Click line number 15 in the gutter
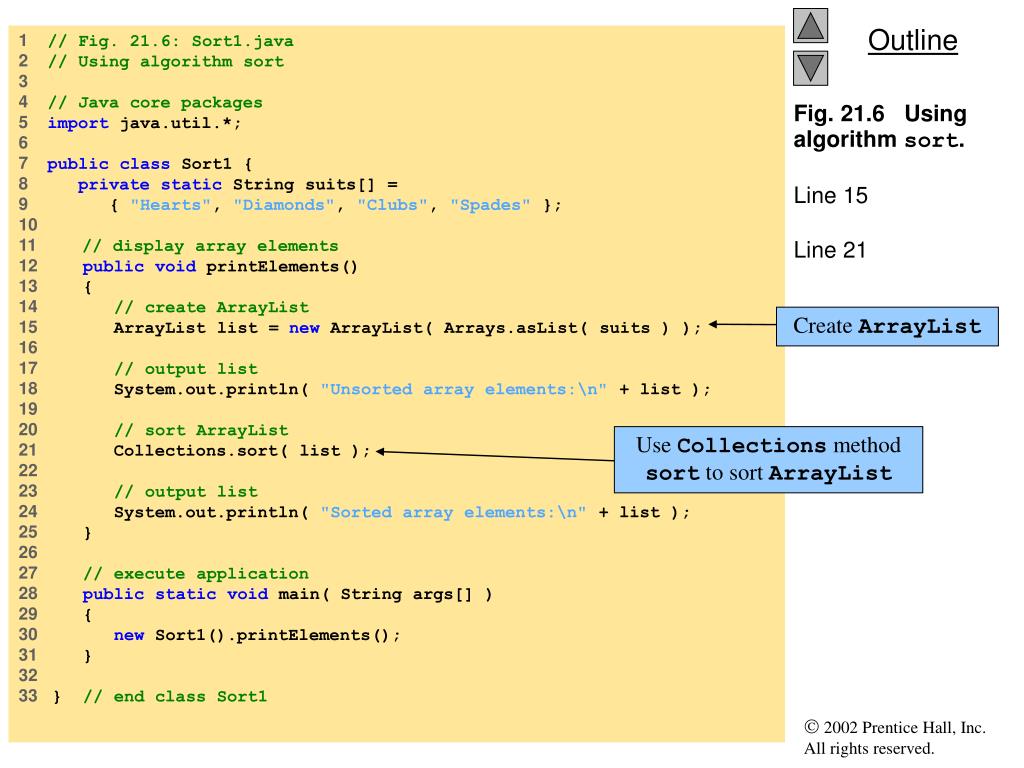Screen dimensions: 1024x768 [27, 327]
